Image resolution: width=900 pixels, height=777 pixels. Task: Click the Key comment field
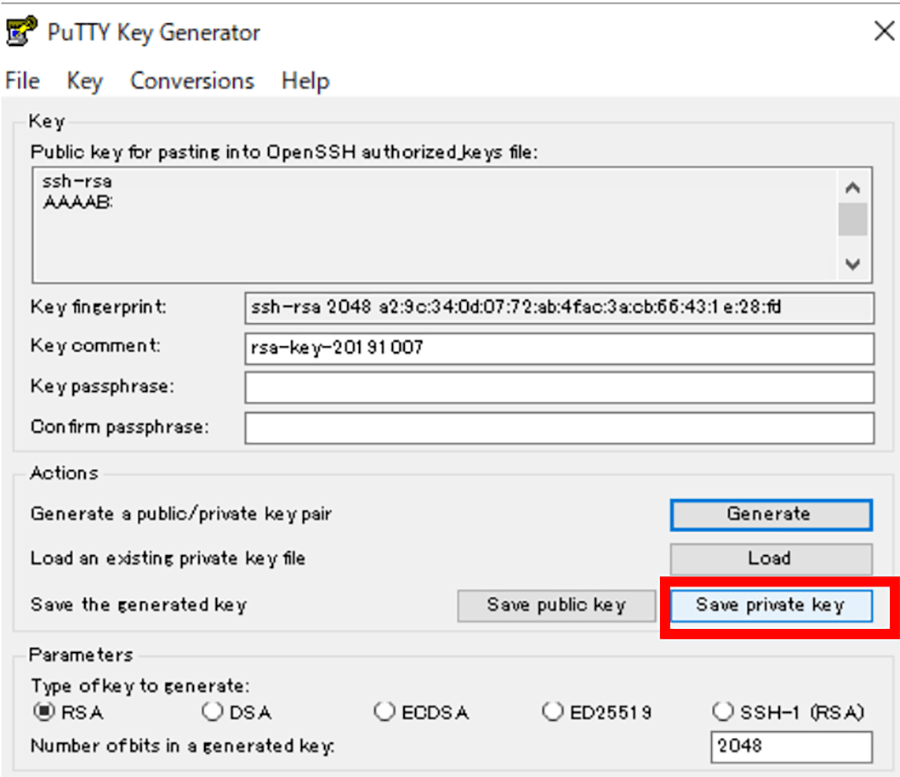[559, 348]
